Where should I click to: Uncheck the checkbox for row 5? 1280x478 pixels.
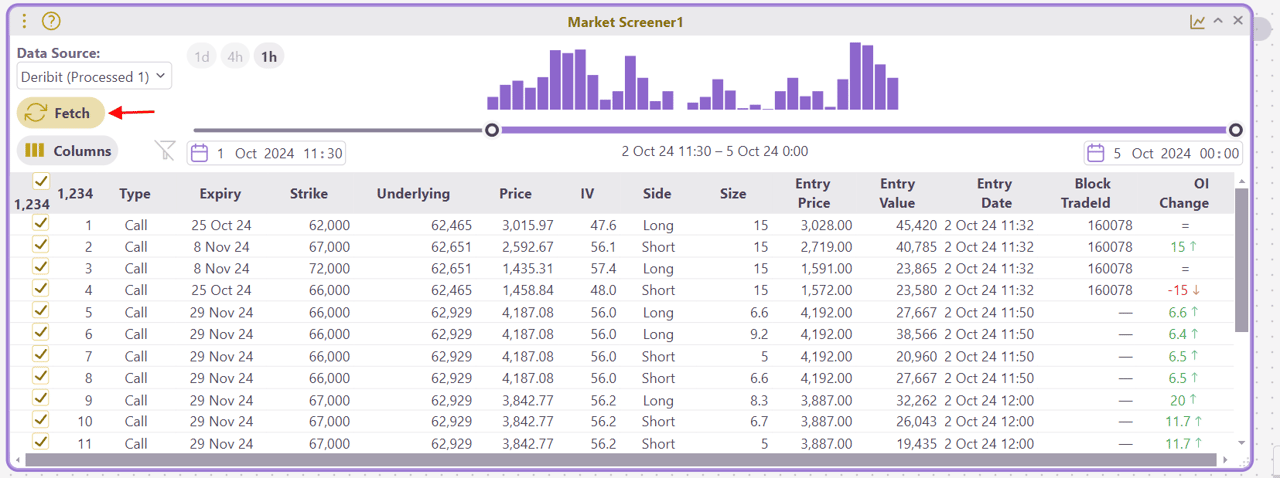click(x=41, y=311)
